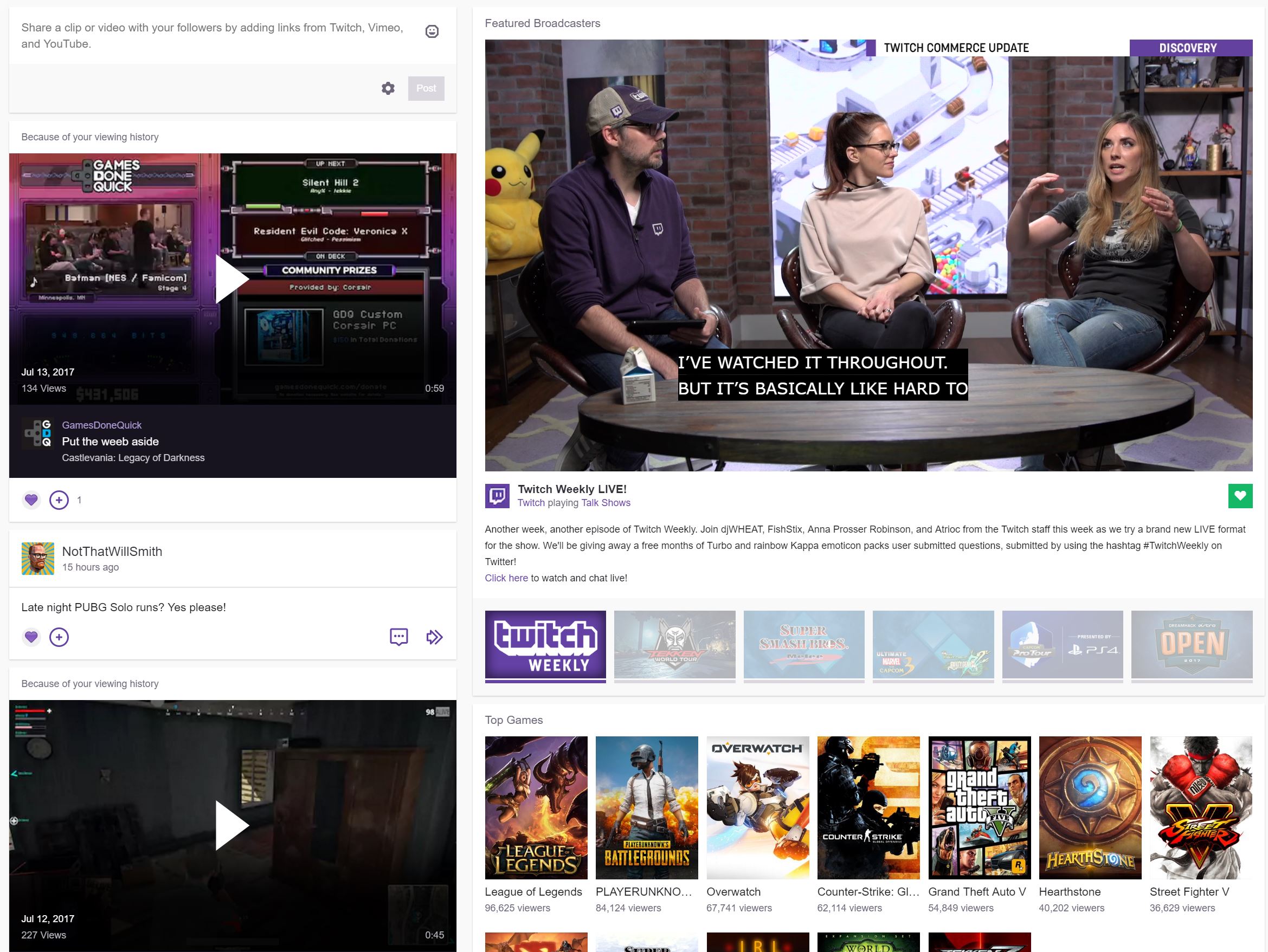Follow Twitch with green heart button
Image resolution: width=1268 pixels, height=952 pixels.
1240,496
